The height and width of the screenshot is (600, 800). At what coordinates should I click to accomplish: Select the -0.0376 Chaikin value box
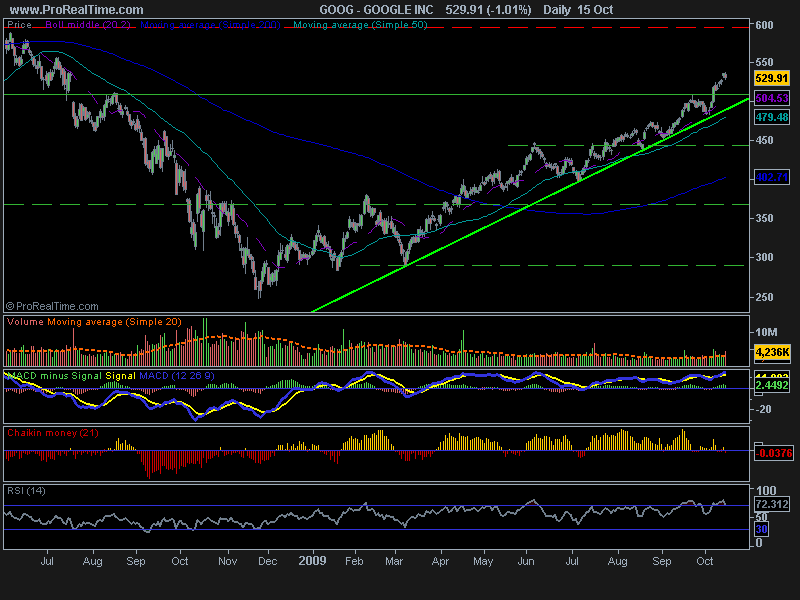tap(773, 453)
